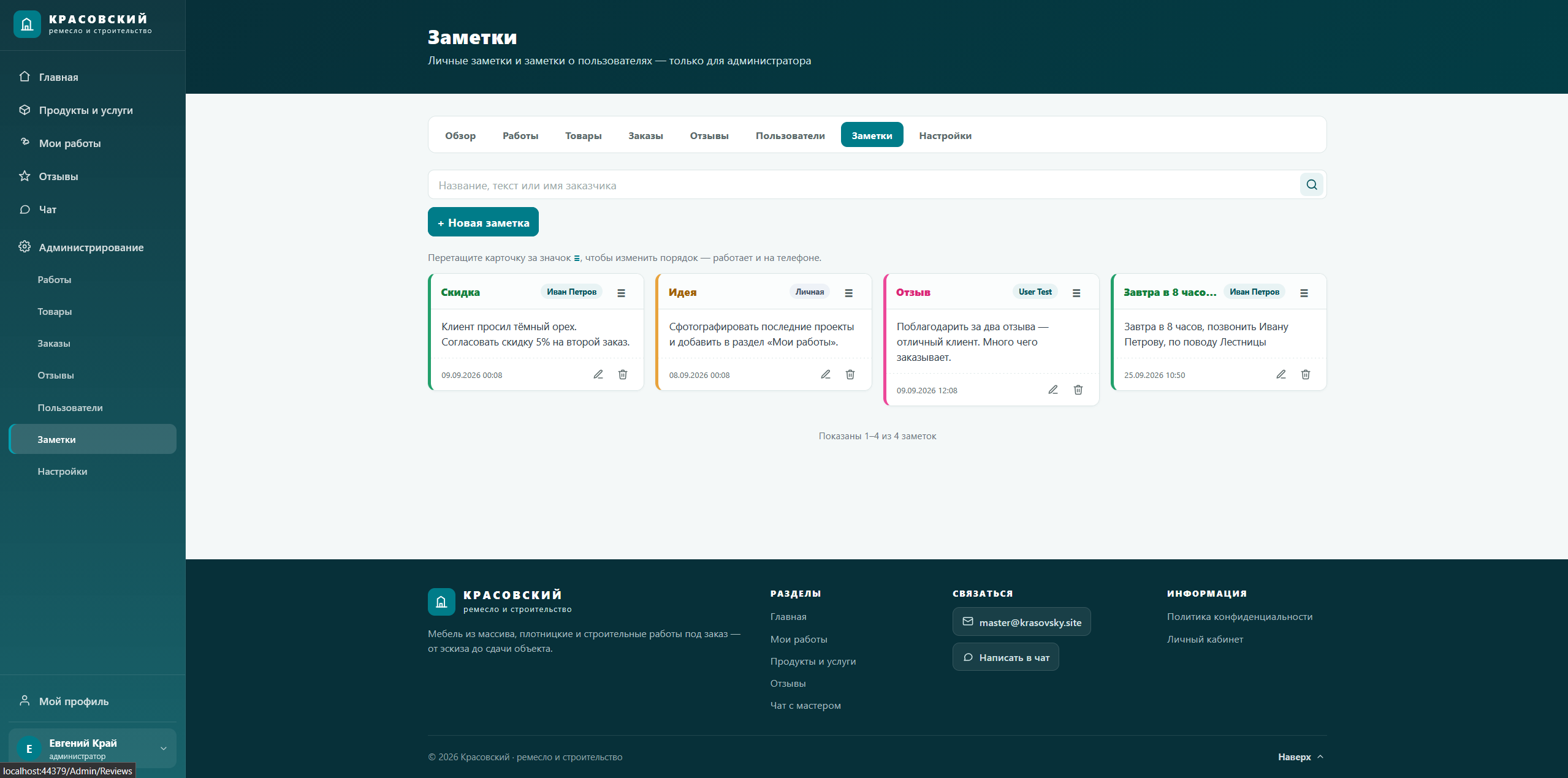1568x778 pixels.
Task: Edit the Скидка note via pencil icon
Action: (x=598, y=374)
